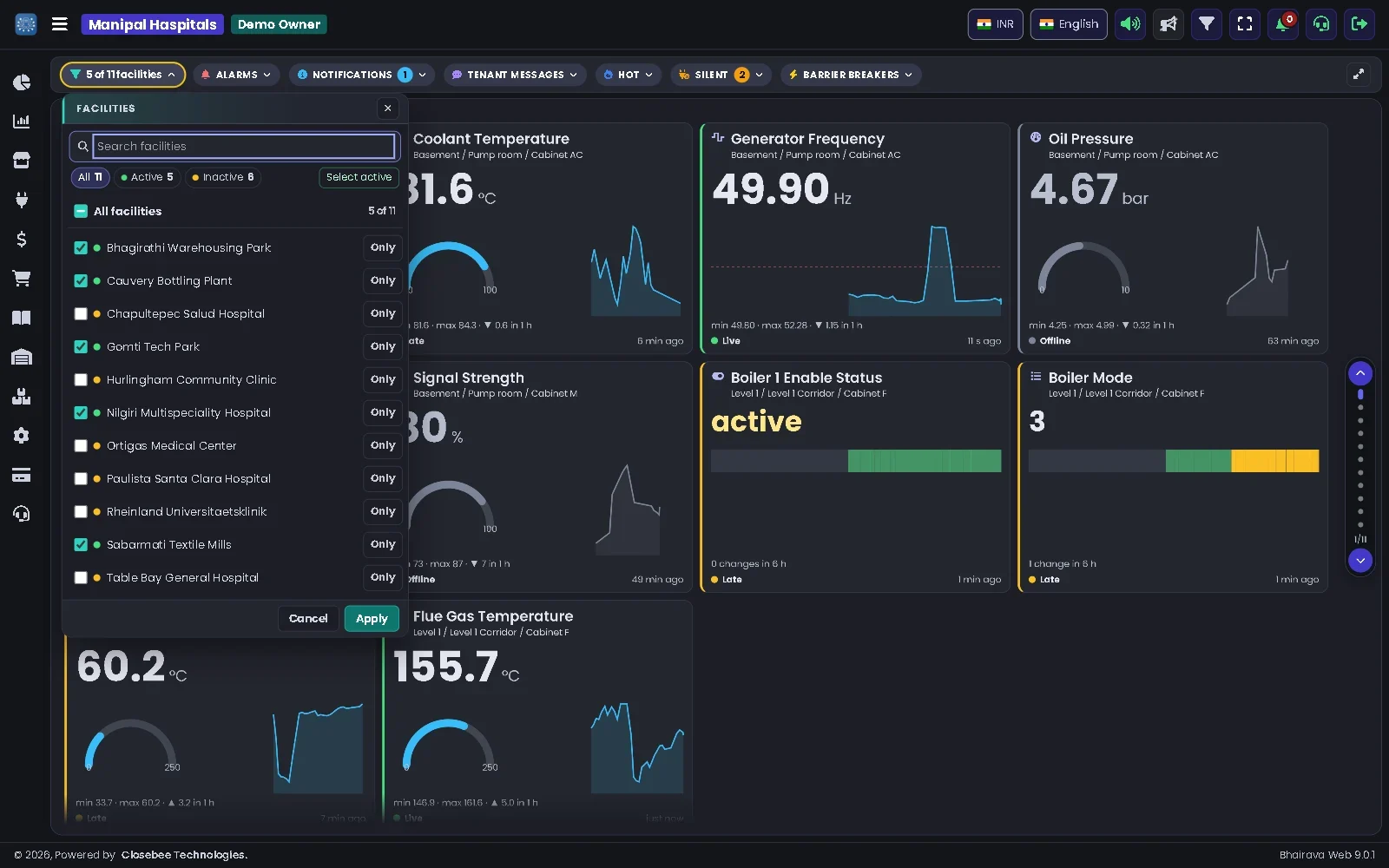Image resolution: width=1389 pixels, height=868 pixels.
Task: Open the announcements megaphone icon
Action: click(x=1168, y=24)
